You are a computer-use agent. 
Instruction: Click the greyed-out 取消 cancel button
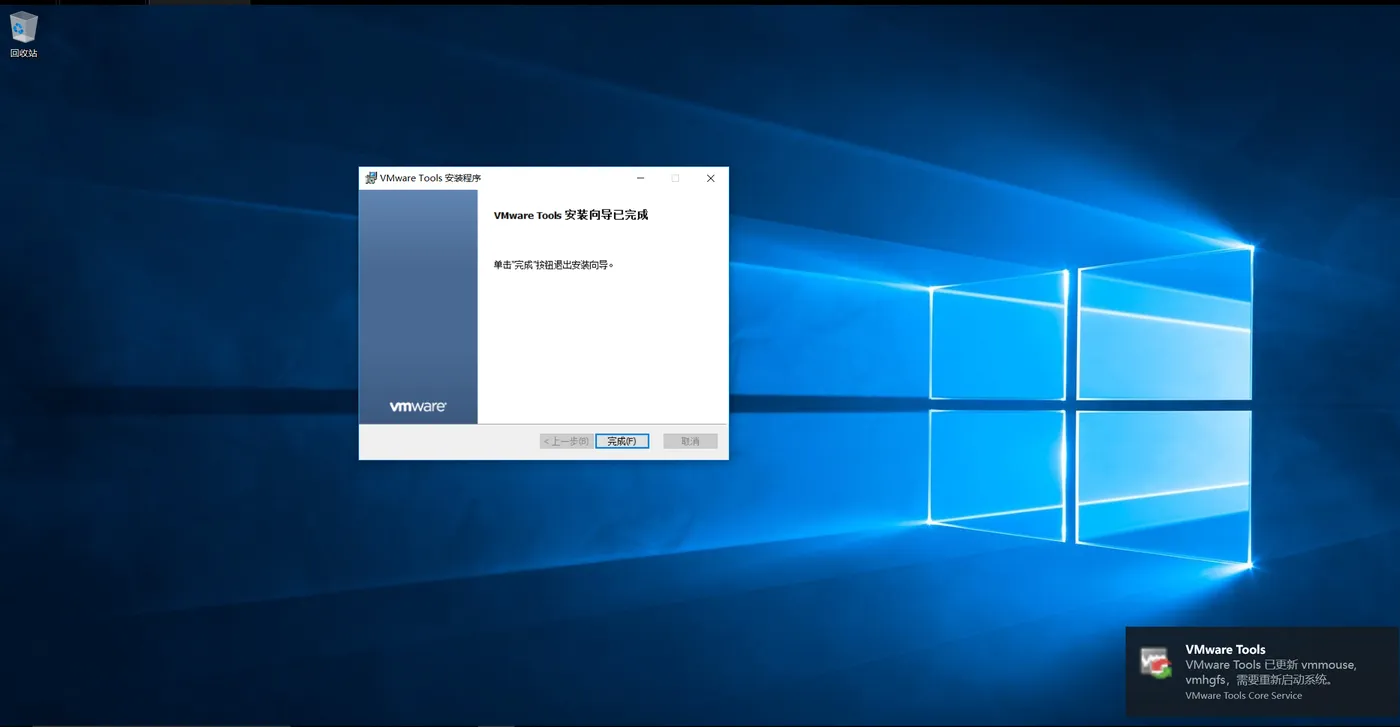(x=690, y=441)
